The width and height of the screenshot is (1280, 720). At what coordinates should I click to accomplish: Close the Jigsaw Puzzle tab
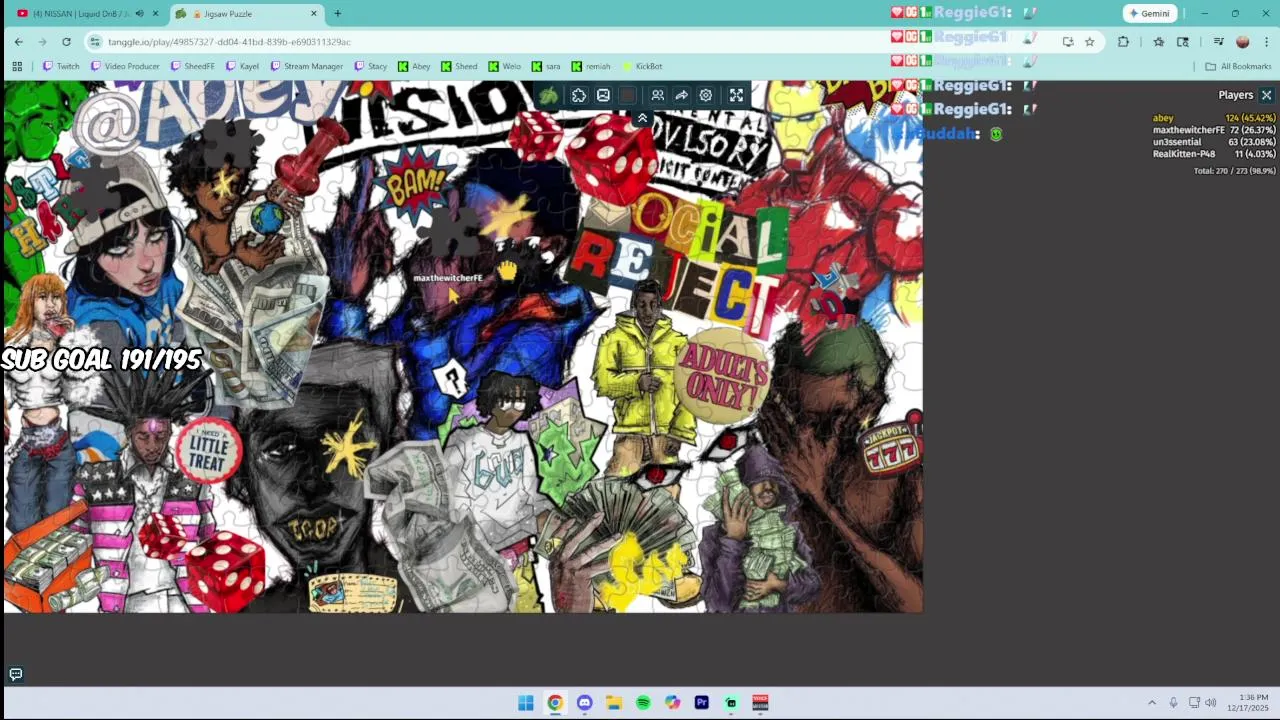(314, 13)
